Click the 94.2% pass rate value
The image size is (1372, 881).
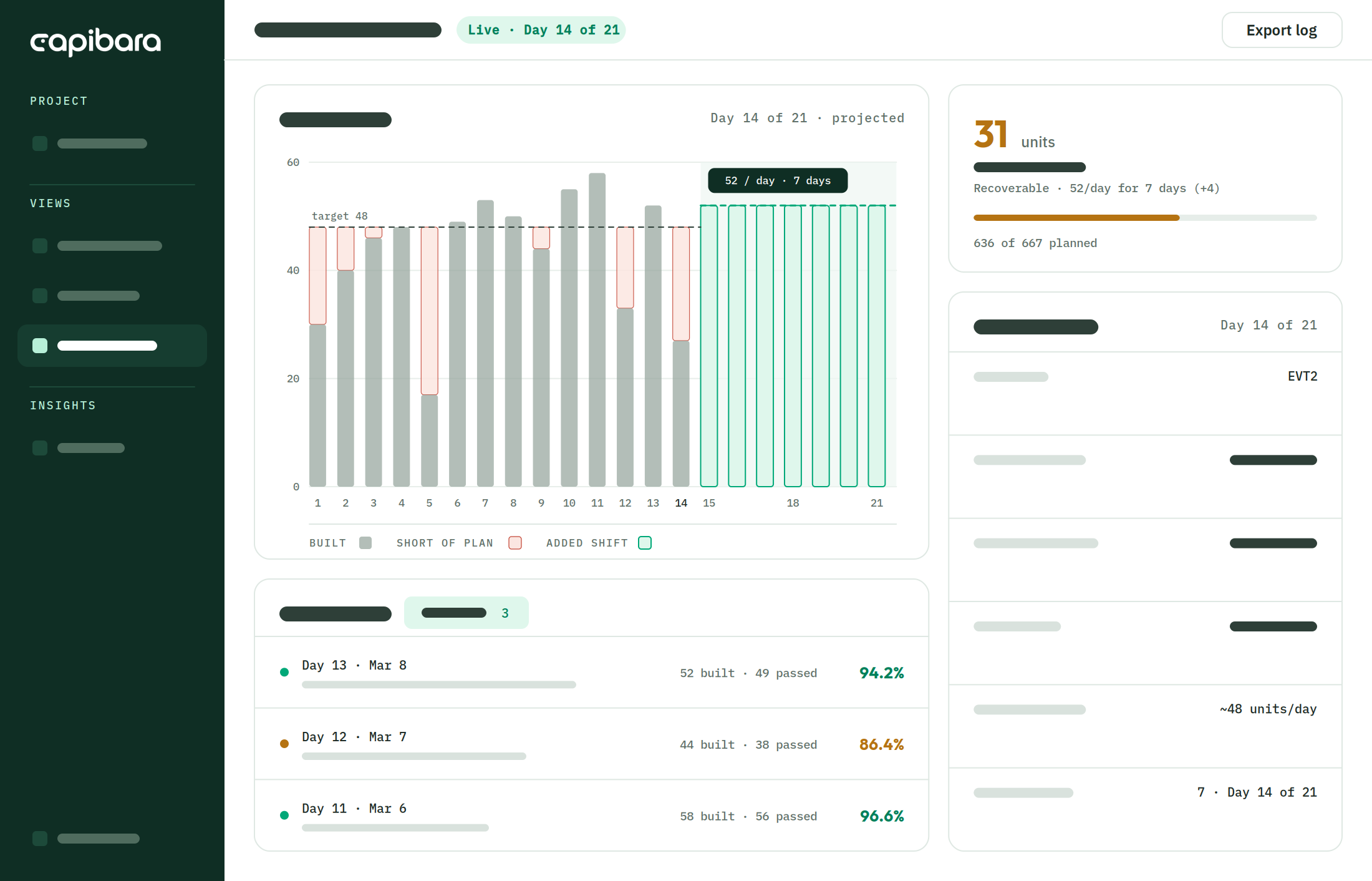tap(881, 673)
